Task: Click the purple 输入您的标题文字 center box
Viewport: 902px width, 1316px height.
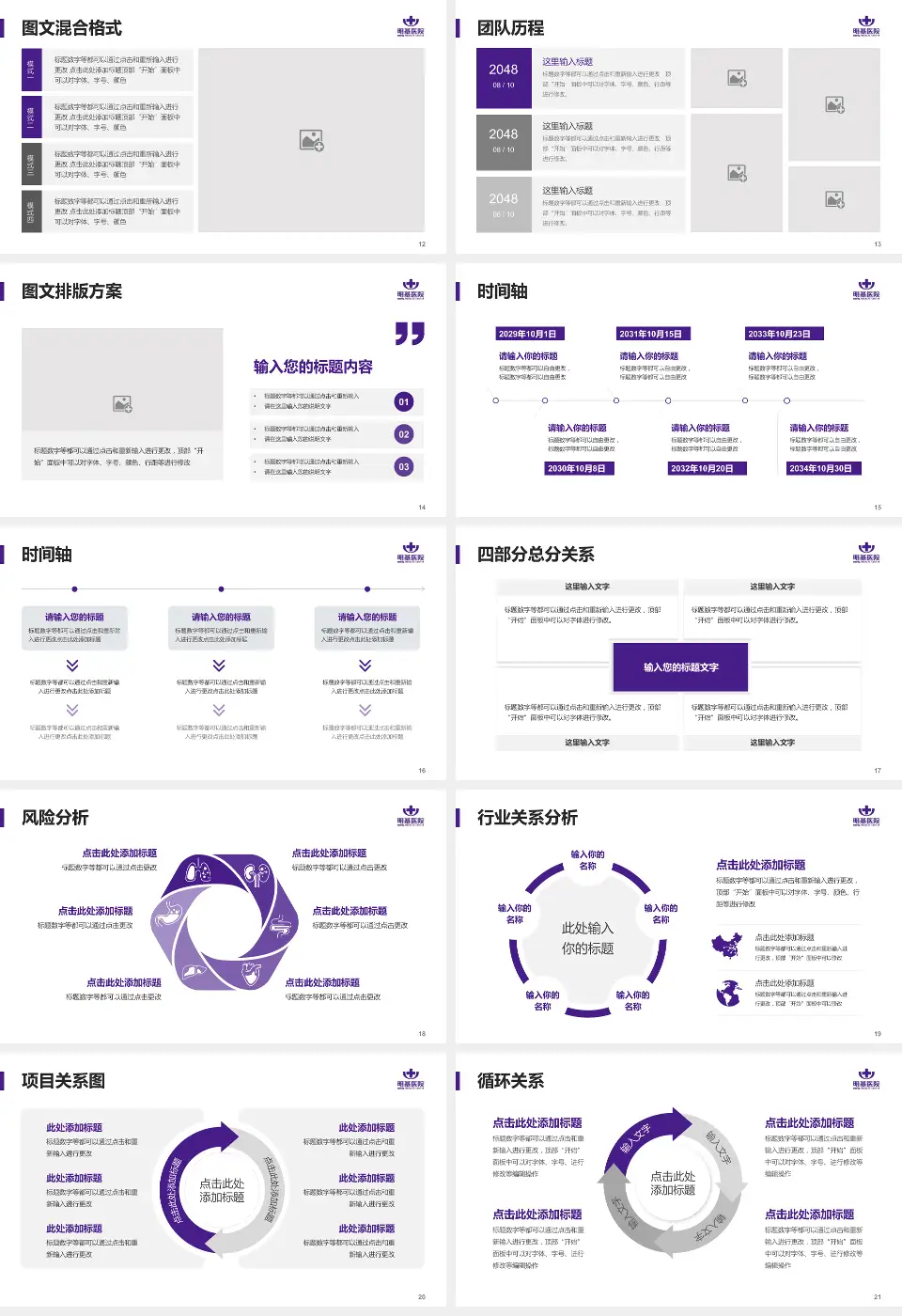Action: click(x=680, y=667)
